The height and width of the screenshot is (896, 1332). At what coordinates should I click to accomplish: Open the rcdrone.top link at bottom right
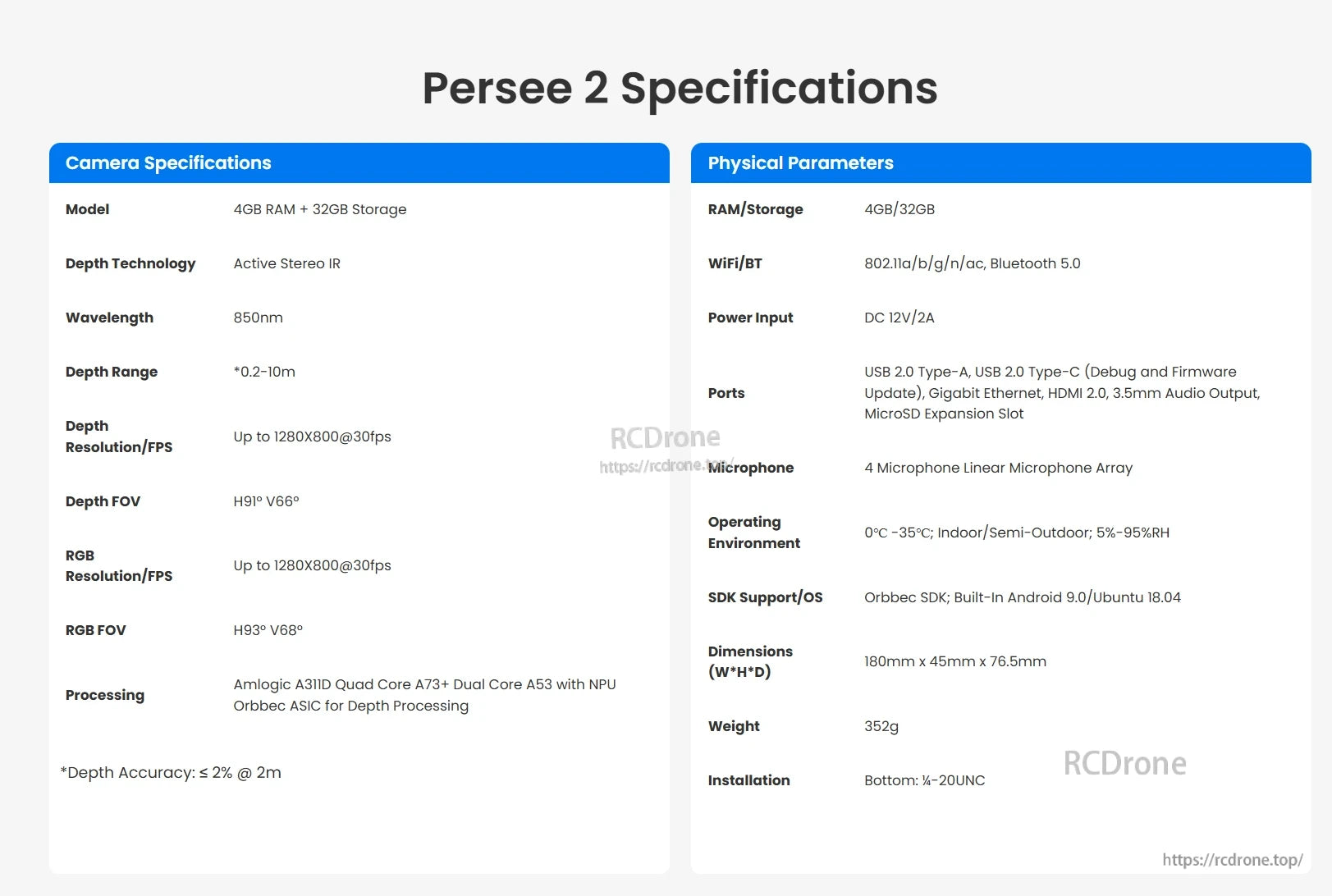coord(1232,860)
